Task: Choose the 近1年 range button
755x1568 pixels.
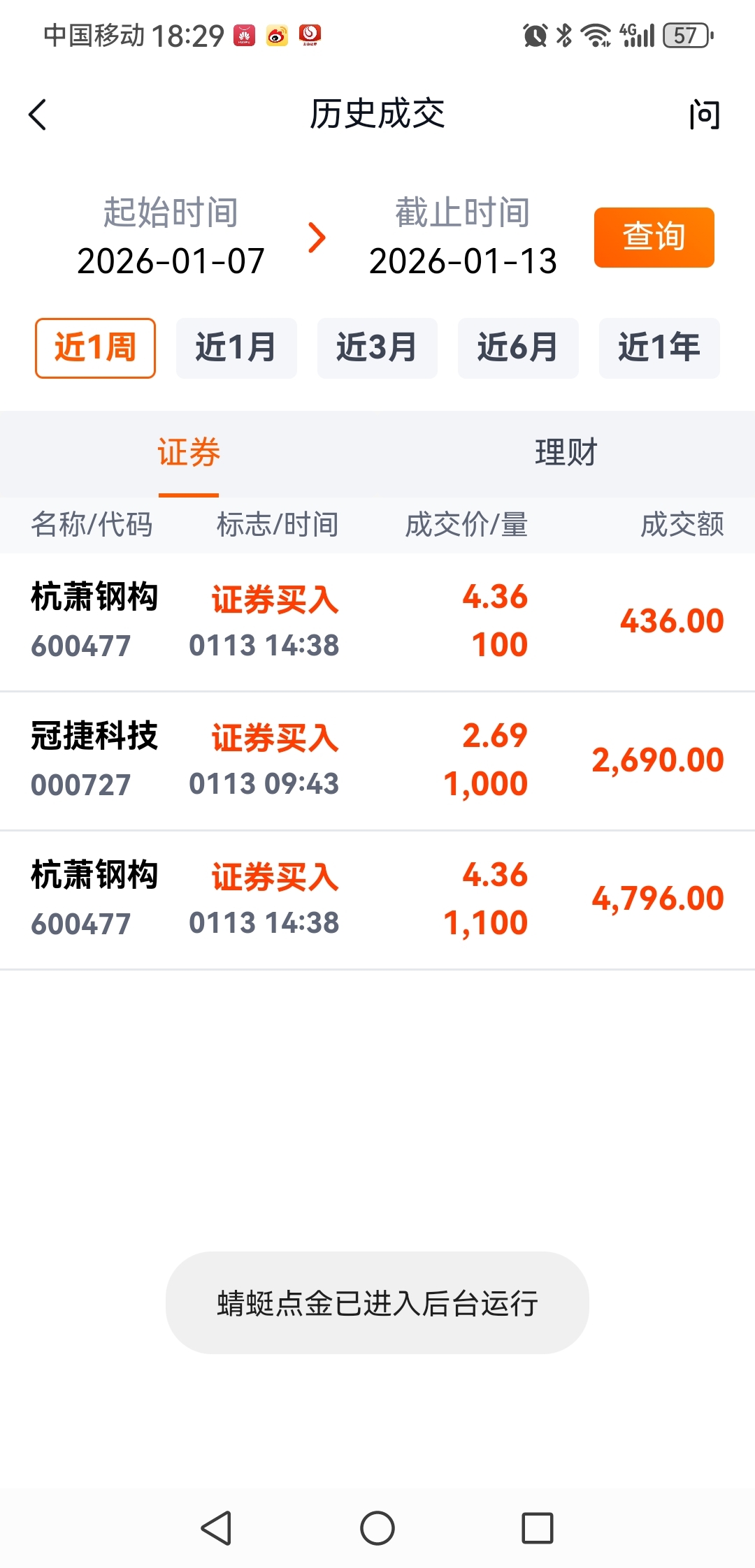Action: coord(659,348)
